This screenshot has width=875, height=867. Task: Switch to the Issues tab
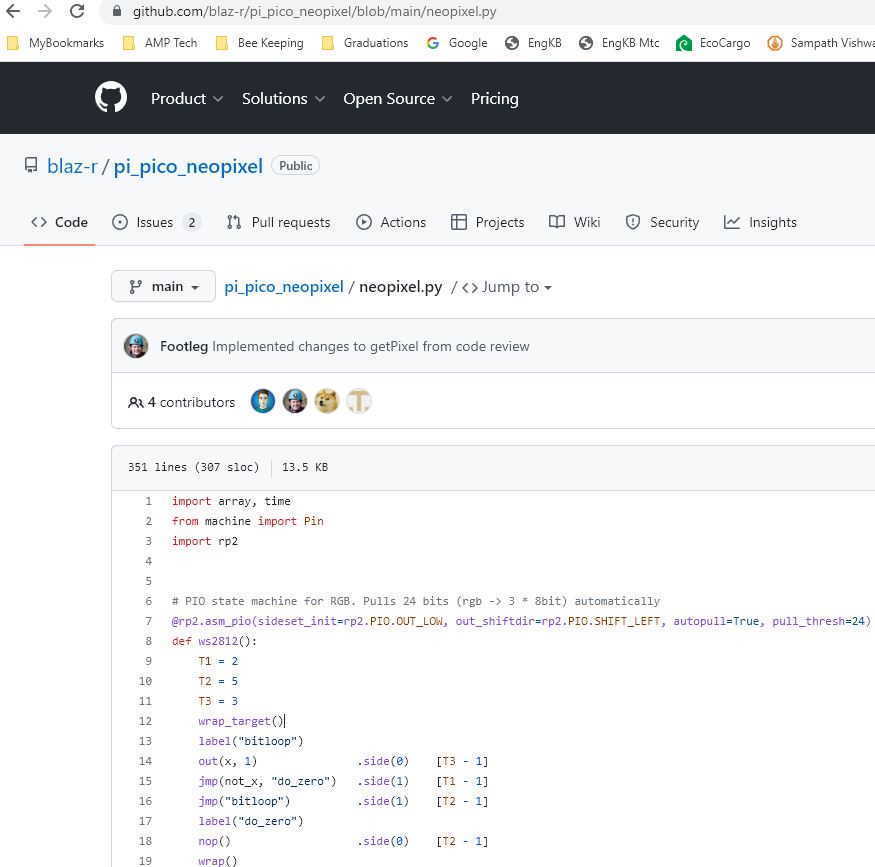[155, 222]
